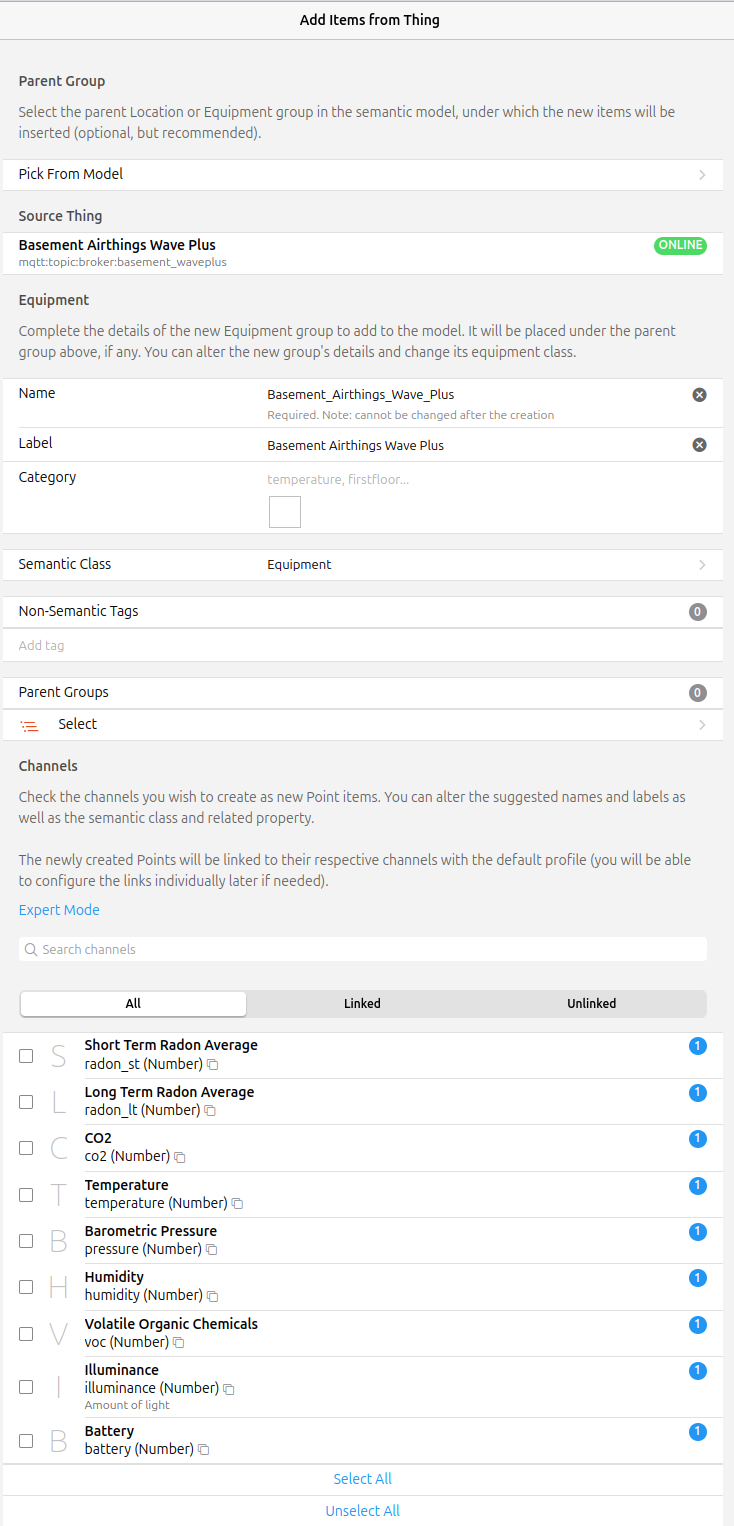Open Expert Mode
Screen dimensions: 734x1526
click(59, 910)
